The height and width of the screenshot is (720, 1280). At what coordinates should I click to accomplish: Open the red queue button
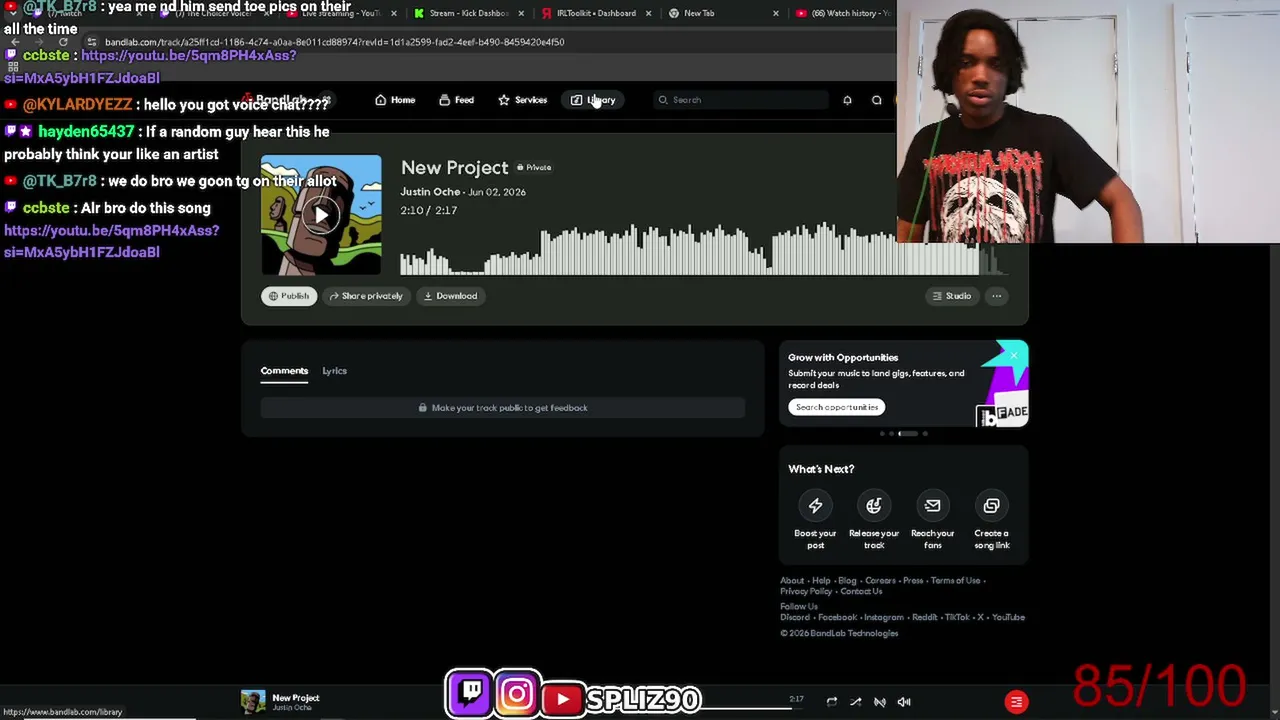click(x=1016, y=702)
